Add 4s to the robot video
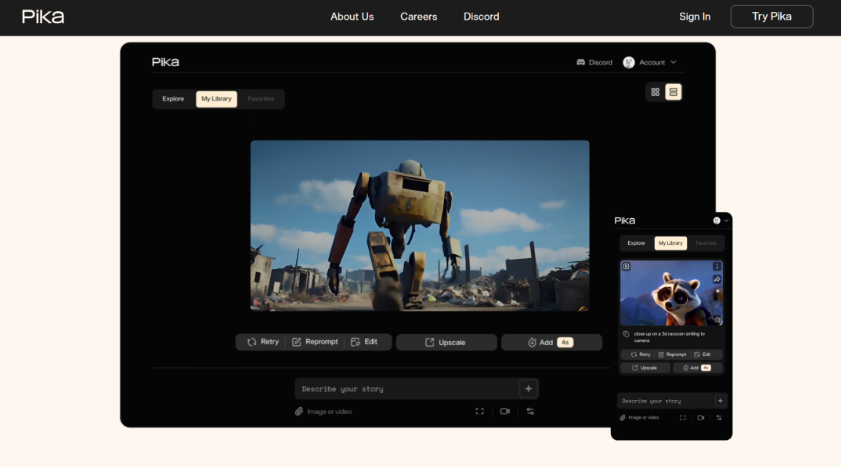The image size is (841, 467). tap(551, 342)
